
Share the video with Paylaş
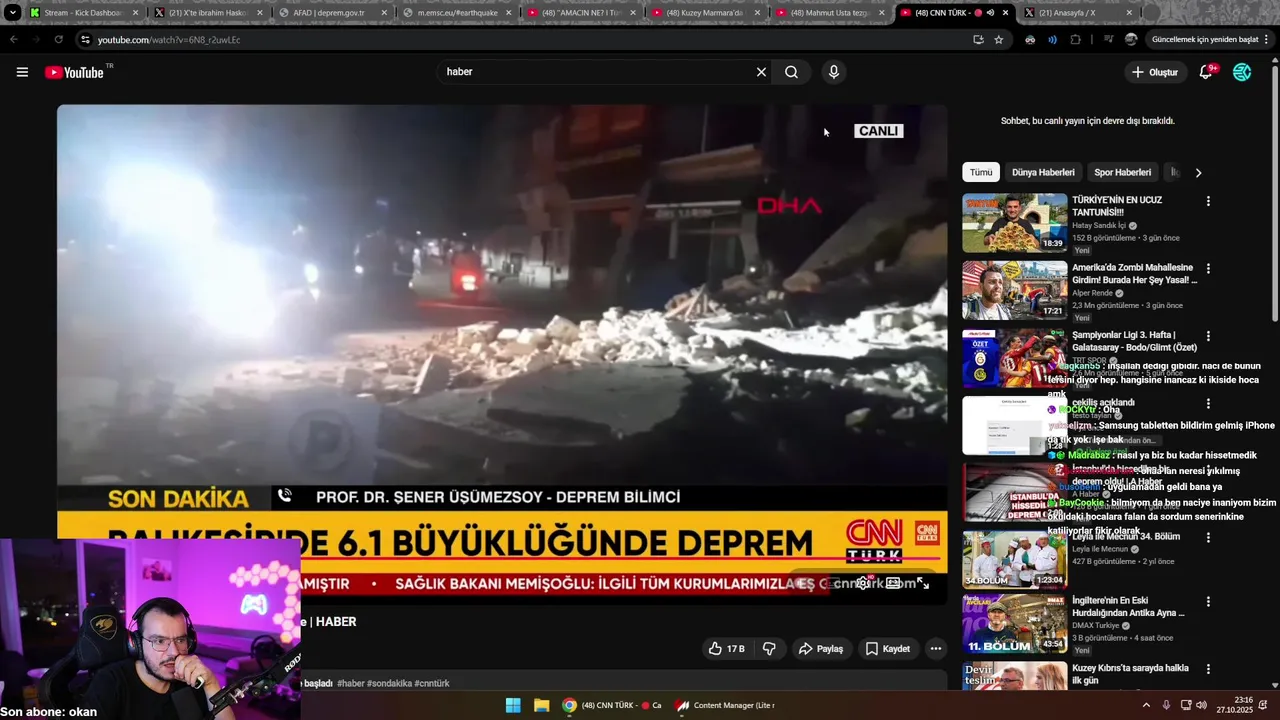coord(821,649)
